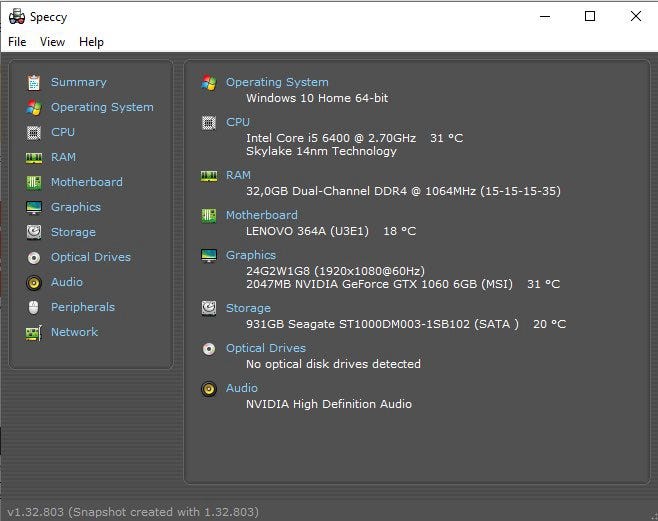Open the Operating System heading link

point(277,82)
